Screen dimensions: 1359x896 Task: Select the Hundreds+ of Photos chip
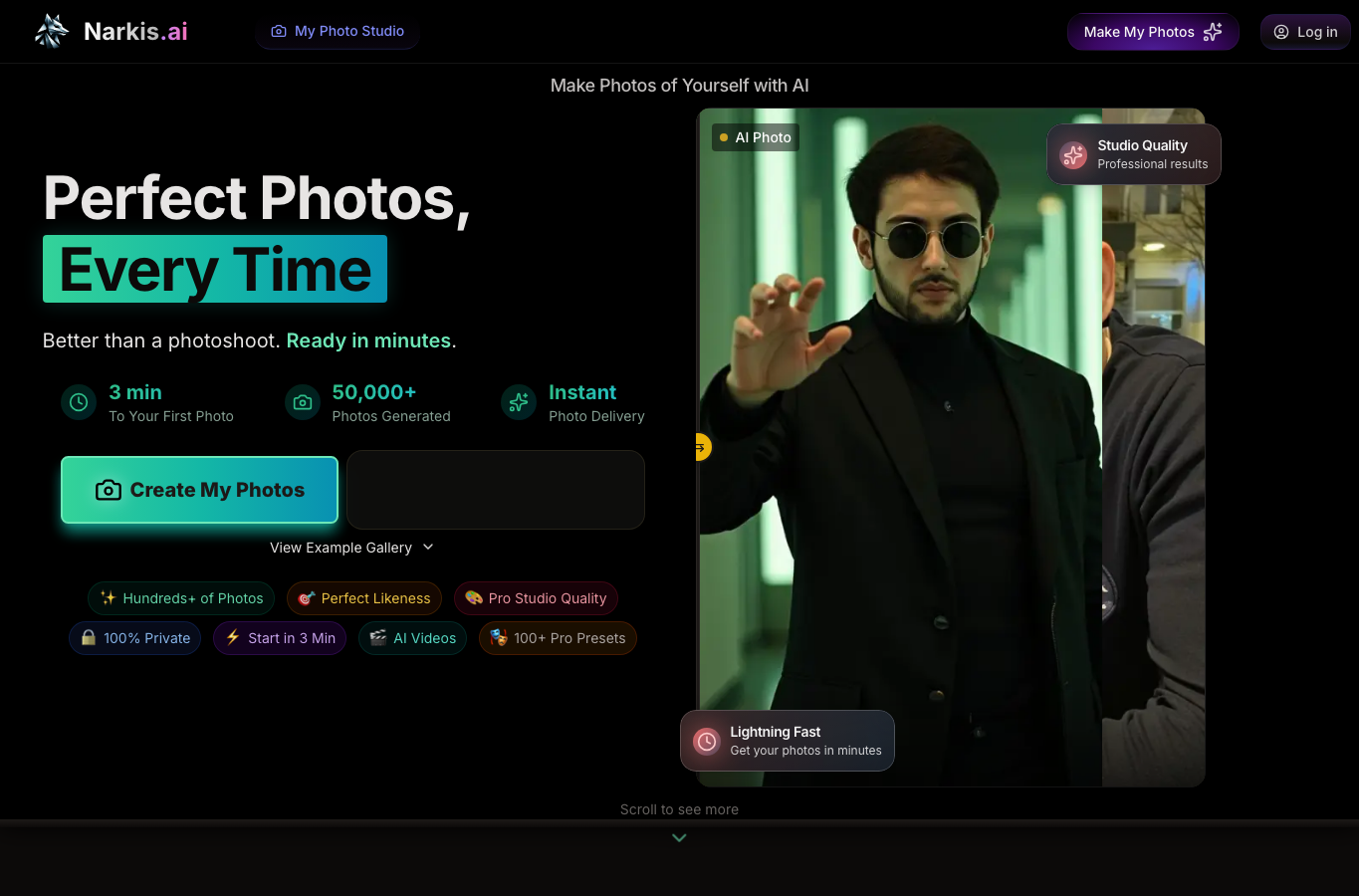[181, 598]
